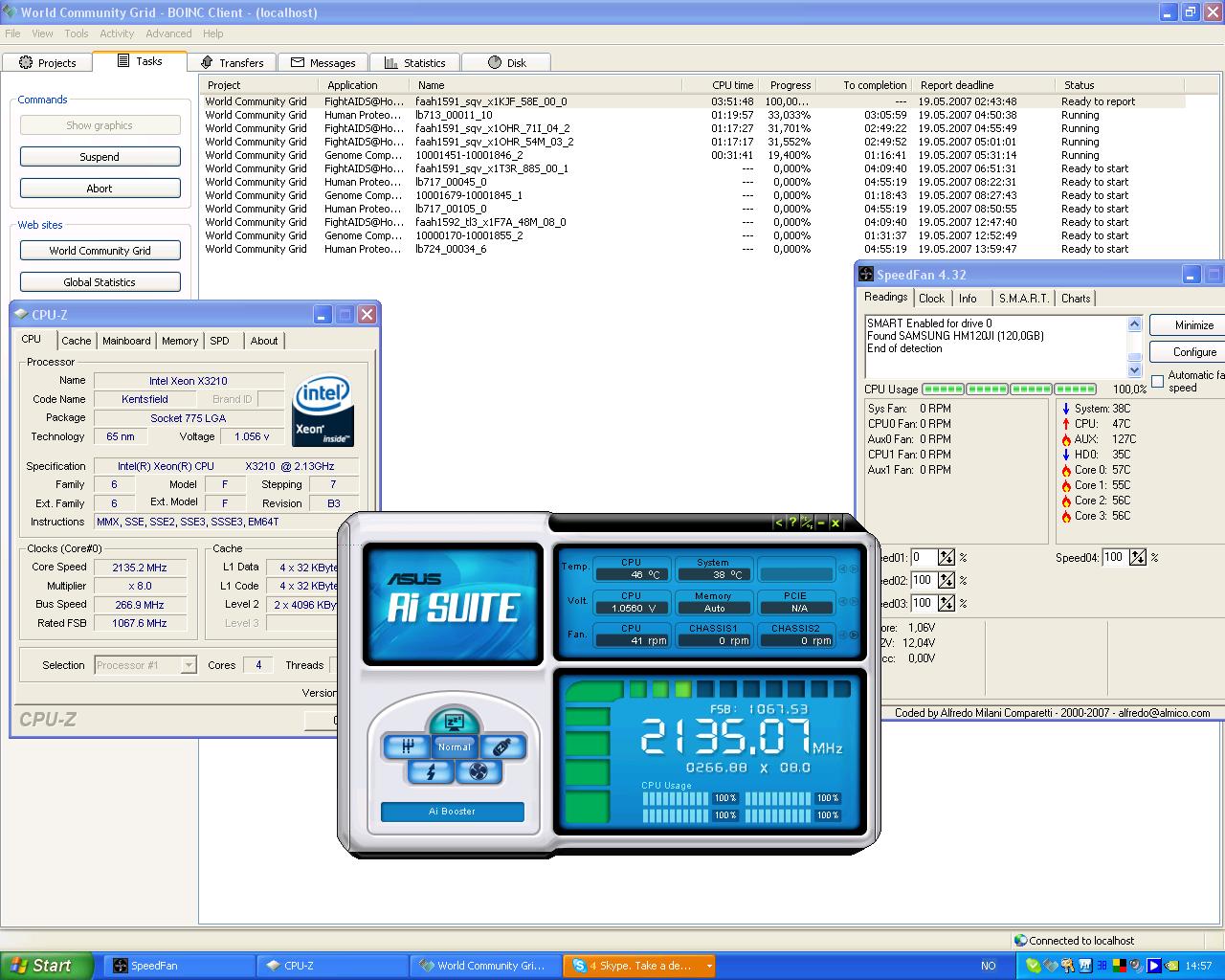Click next arrow on the Fan row
Image resolution: width=1225 pixels, height=980 pixels.
854,635
